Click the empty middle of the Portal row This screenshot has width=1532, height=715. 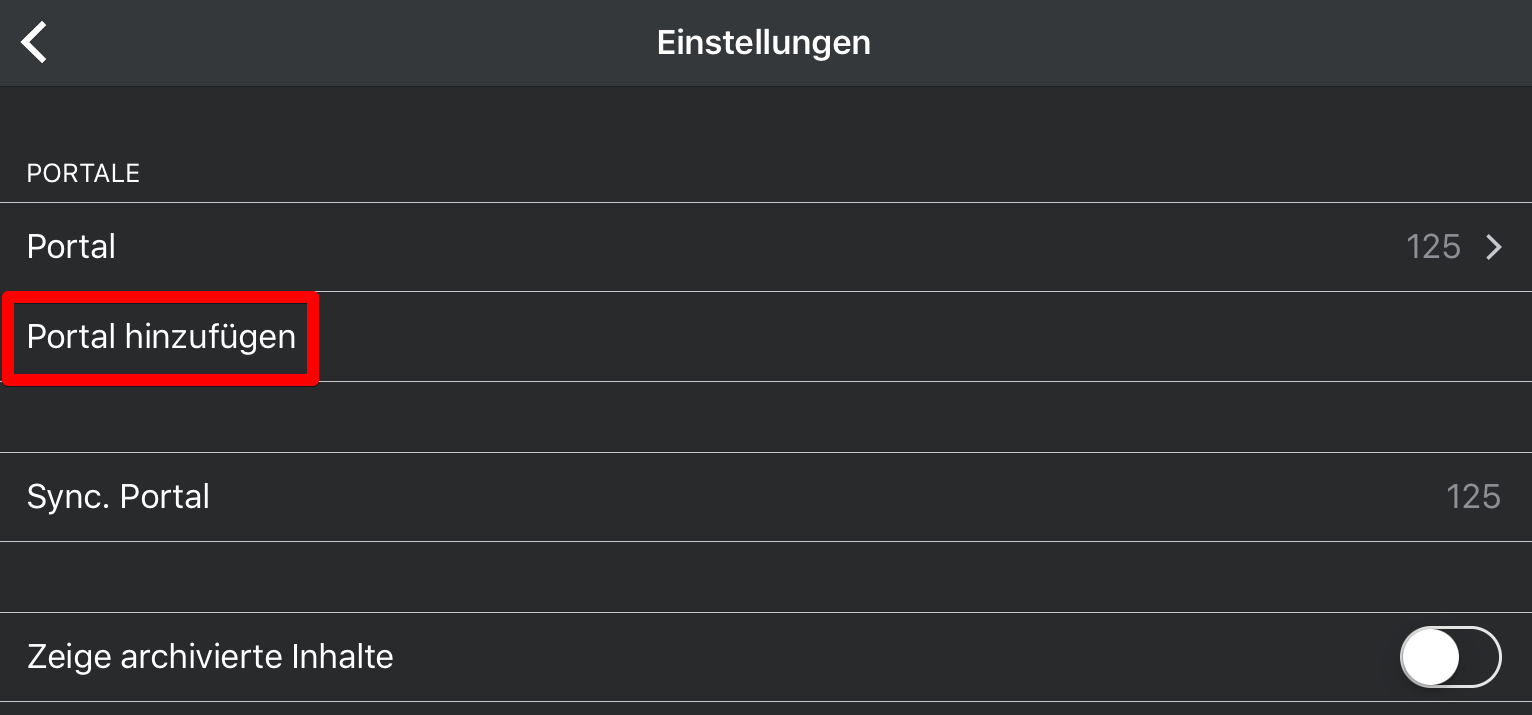(x=760, y=247)
